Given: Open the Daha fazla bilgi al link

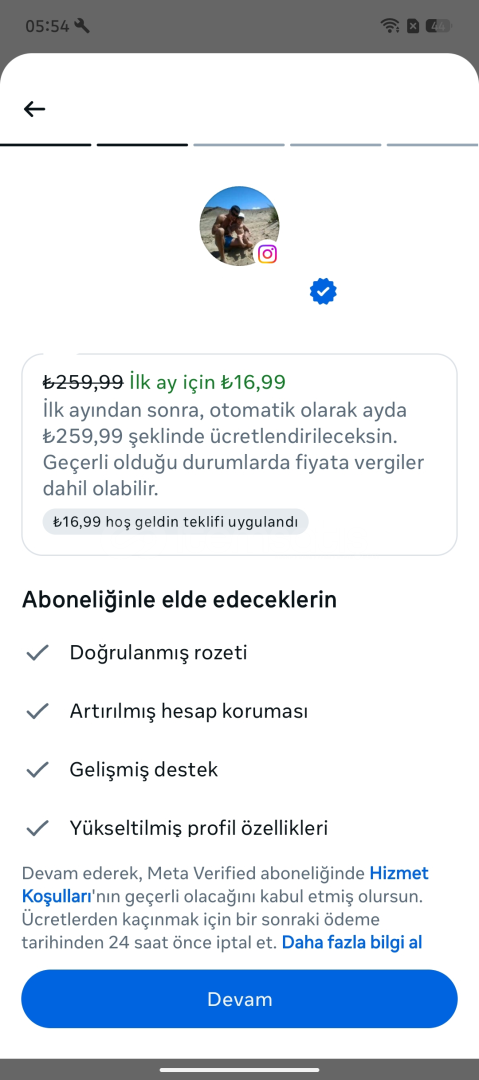Looking at the screenshot, I should tap(351, 942).
